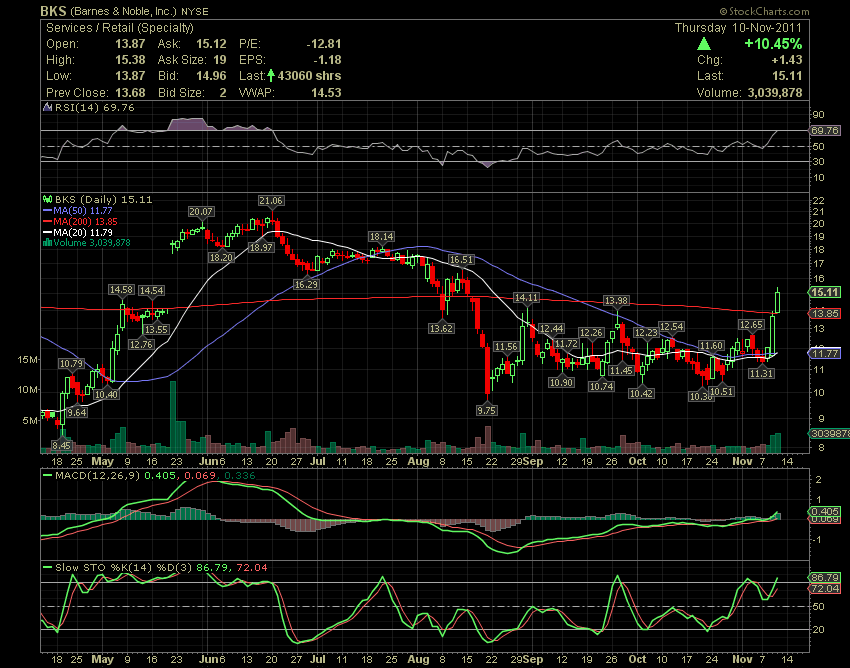850x668 pixels.
Task: Click the 16.29 price annotation
Action: click(x=306, y=284)
